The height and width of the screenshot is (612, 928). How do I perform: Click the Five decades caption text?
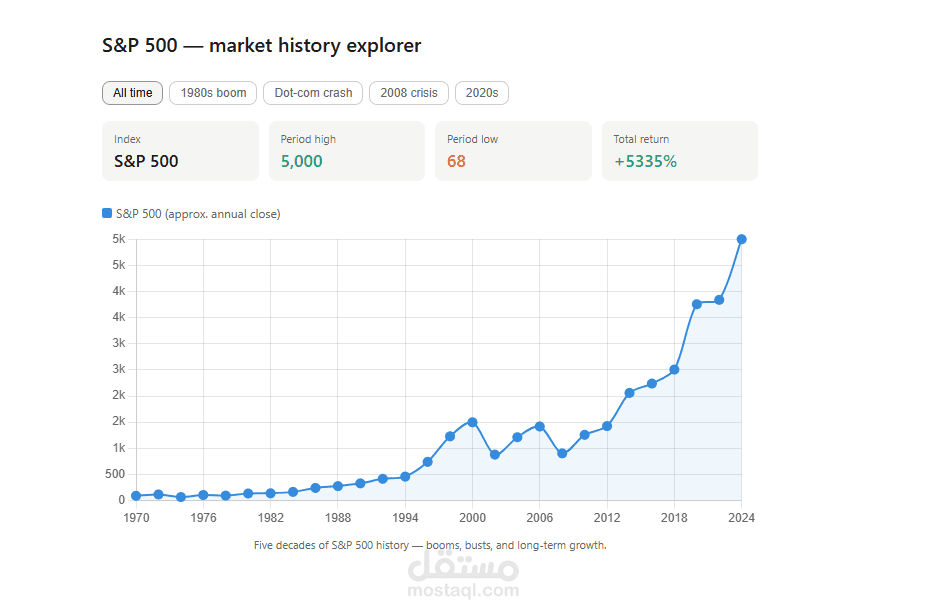click(x=430, y=545)
